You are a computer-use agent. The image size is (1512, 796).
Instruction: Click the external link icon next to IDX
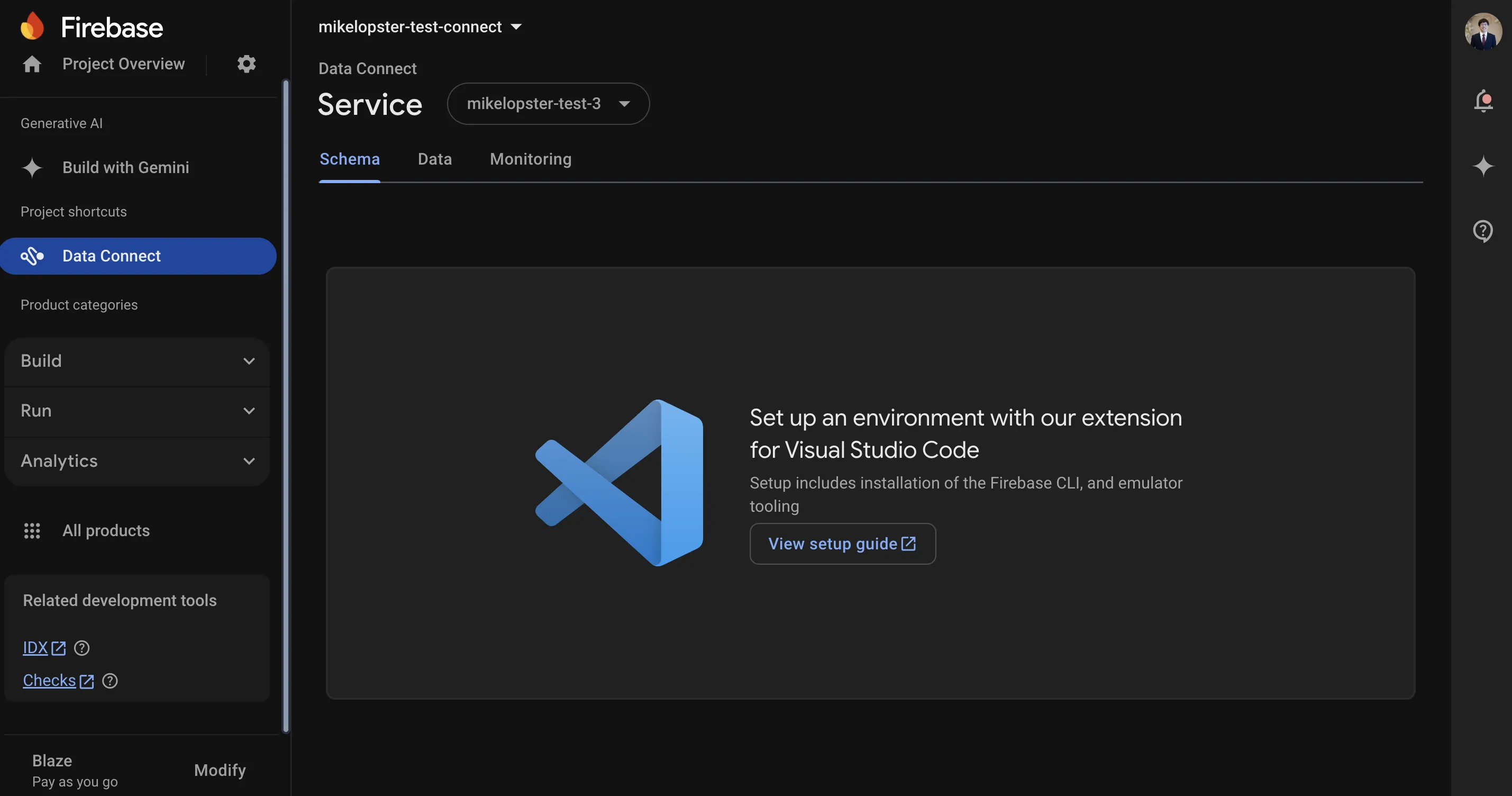58,648
